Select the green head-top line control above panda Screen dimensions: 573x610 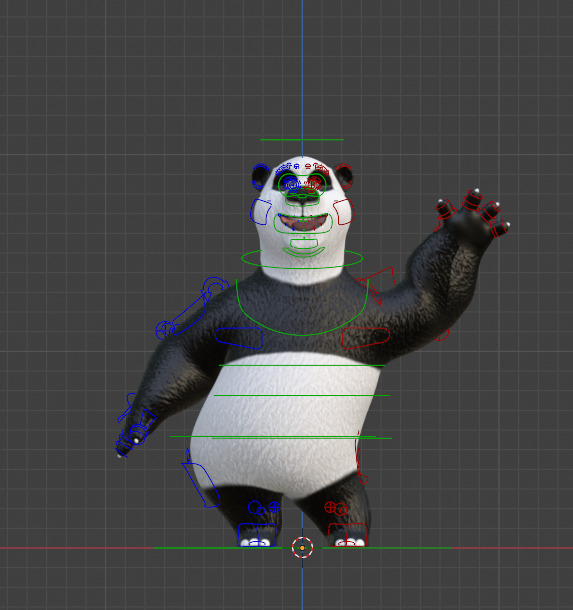[302, 139]
